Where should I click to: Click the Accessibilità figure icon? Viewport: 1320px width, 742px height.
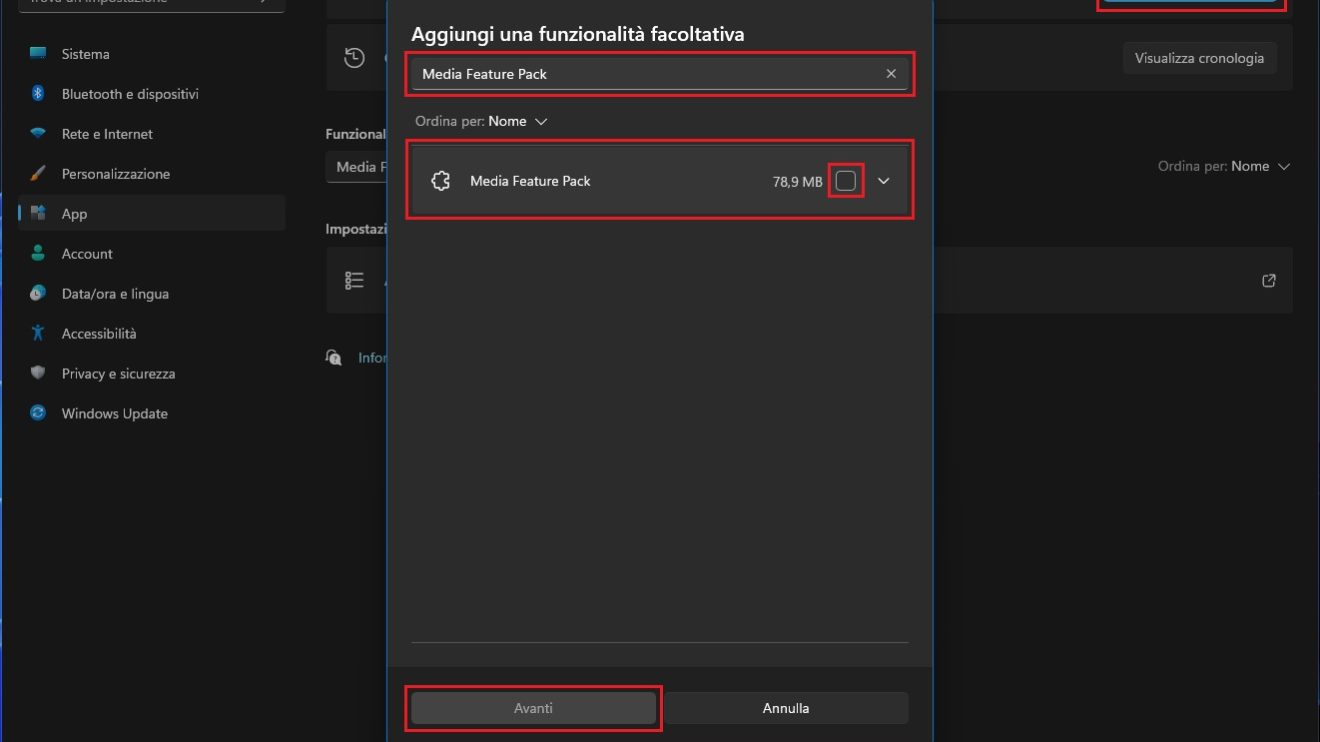pos(38,334)
